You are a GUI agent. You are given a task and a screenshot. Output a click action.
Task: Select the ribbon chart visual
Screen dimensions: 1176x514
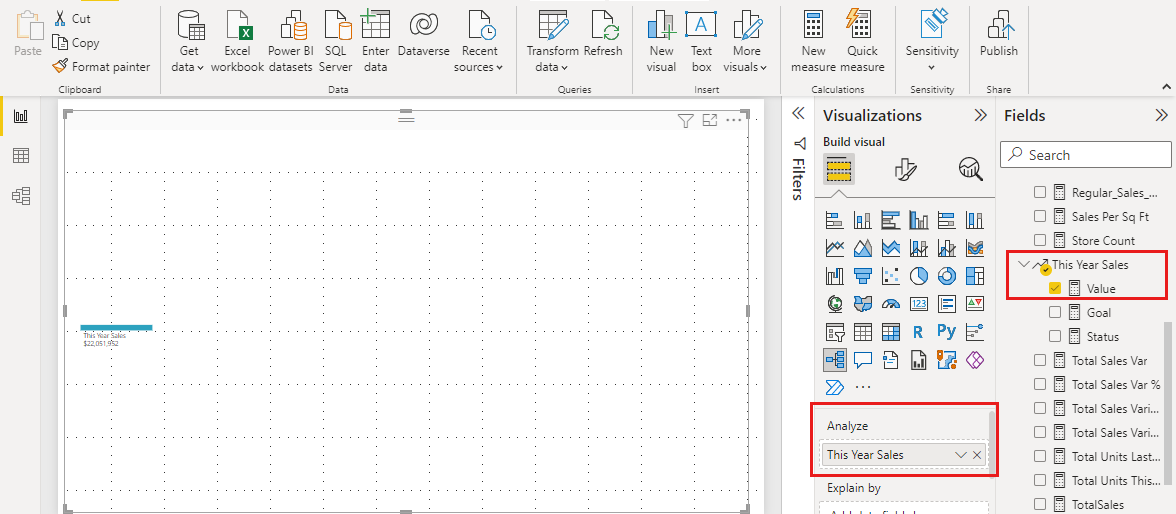(x=975, y=248)
